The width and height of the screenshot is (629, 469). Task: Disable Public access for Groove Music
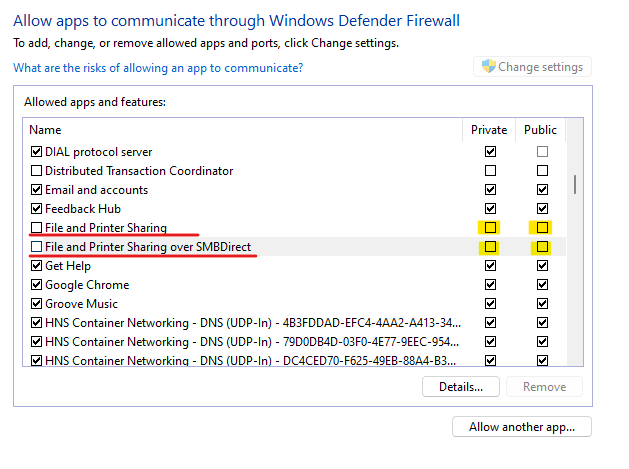pos(542,304)
